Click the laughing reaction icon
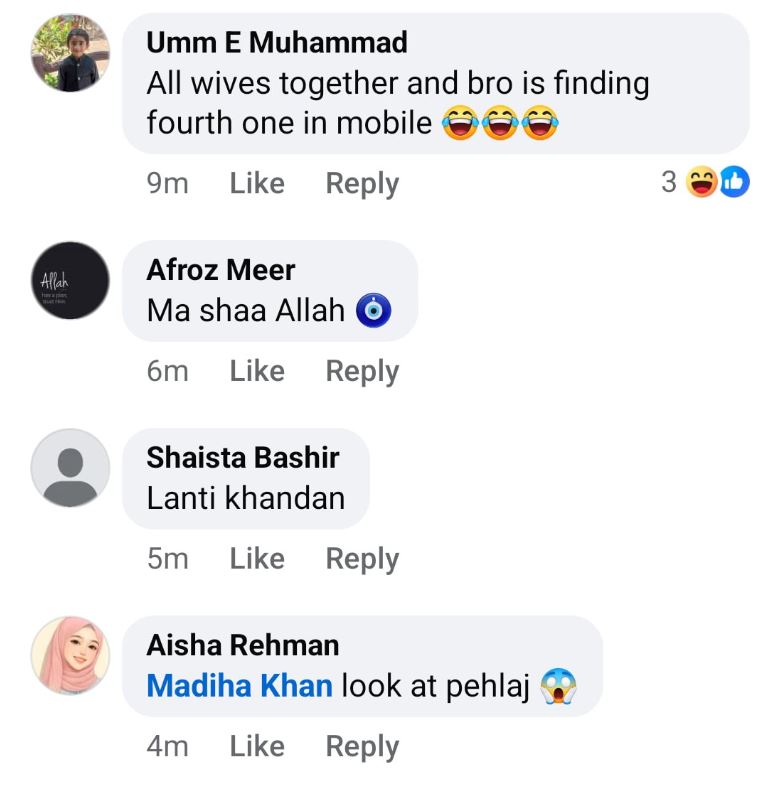The width and height of the screenshot is (777, 796). click(x=703, y=182)
